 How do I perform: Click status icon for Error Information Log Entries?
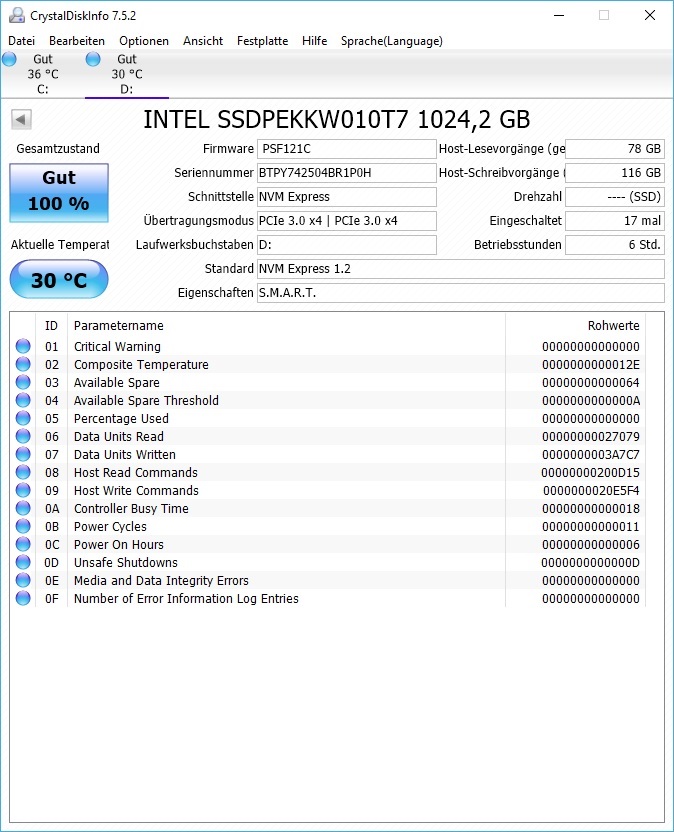click(23, 599)
